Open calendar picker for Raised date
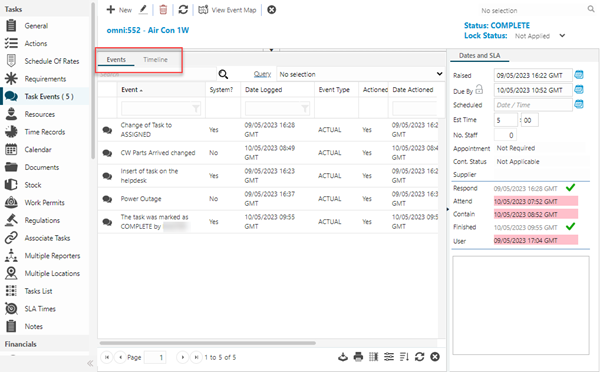This screenshot has height=372, width=600. (x=579, y=75)
